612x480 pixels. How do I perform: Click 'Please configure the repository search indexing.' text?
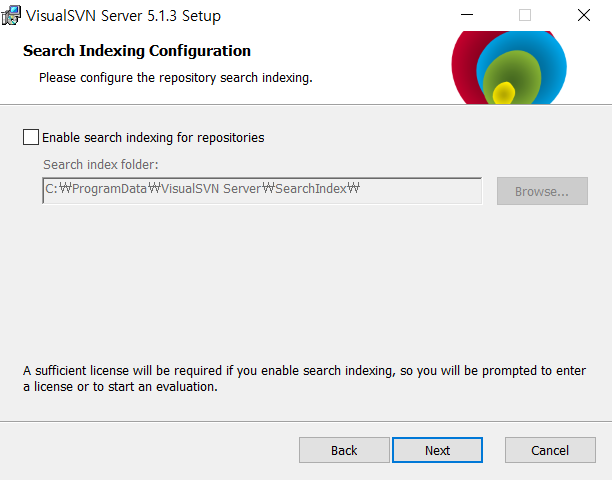(x=176, y=78)
